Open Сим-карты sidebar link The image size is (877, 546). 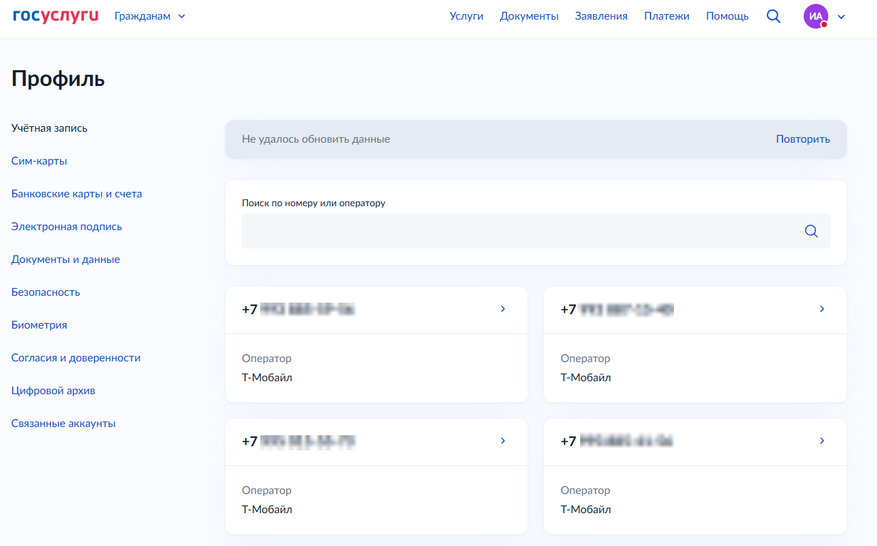pyautogui.click(x=39, y=161)
